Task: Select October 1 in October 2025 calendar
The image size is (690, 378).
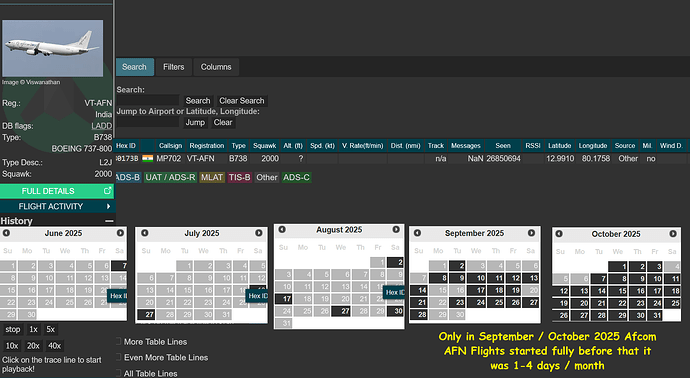Action: tap(618, 266)
